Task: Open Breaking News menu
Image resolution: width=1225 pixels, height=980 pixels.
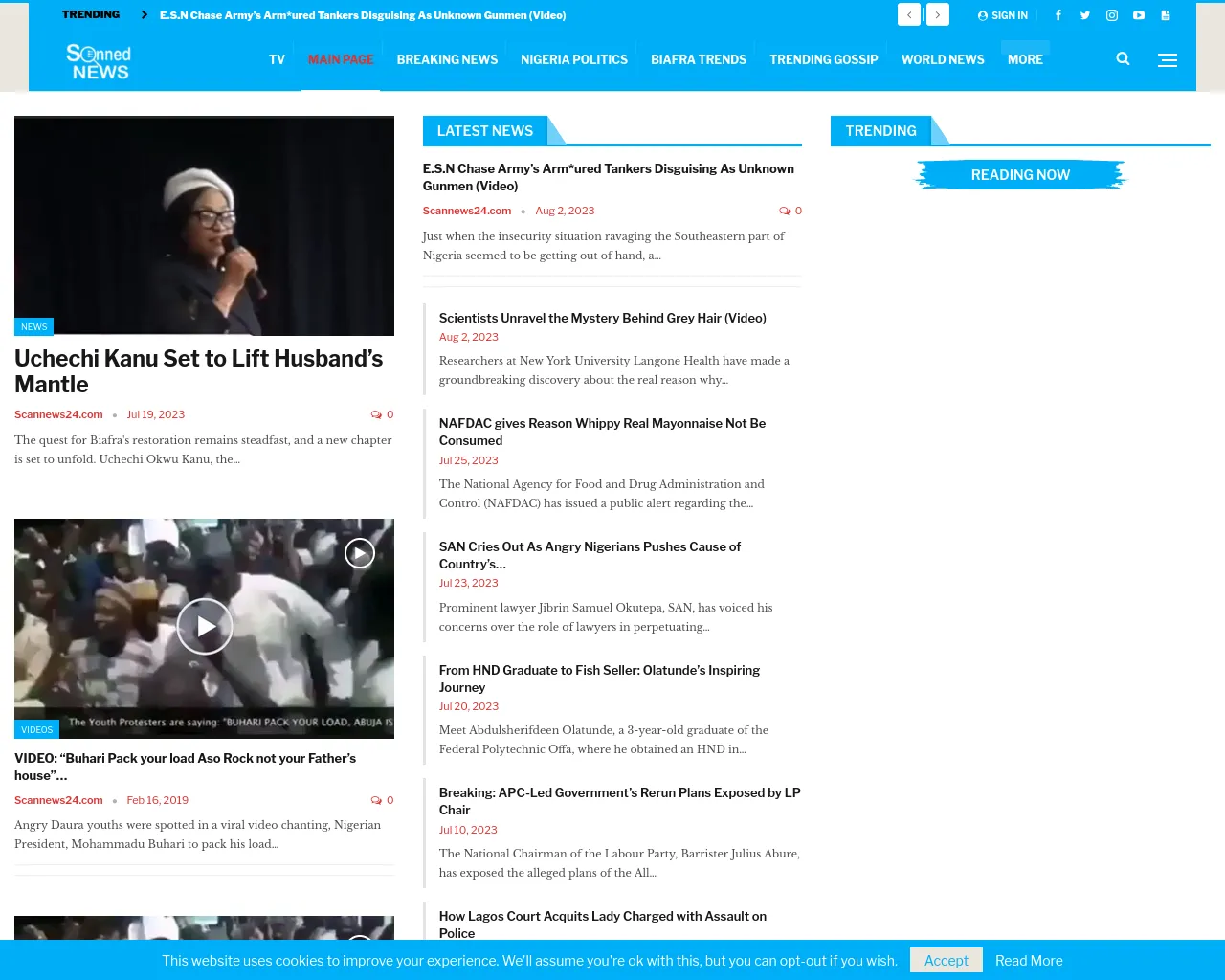Action: 447,59
